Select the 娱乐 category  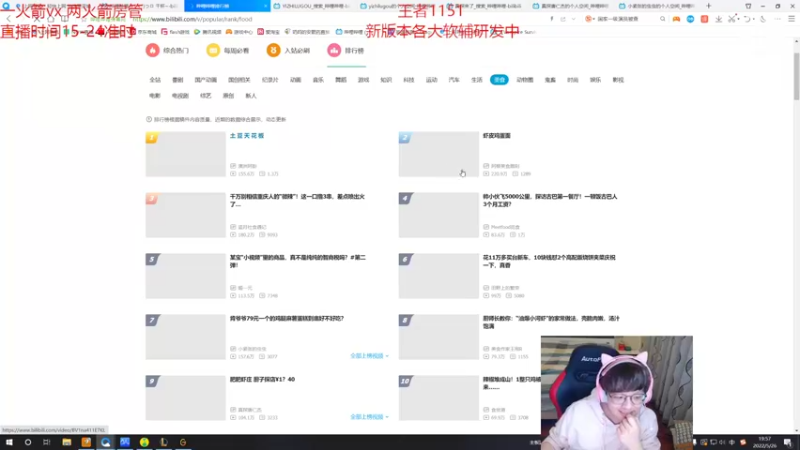click(595, 80)
